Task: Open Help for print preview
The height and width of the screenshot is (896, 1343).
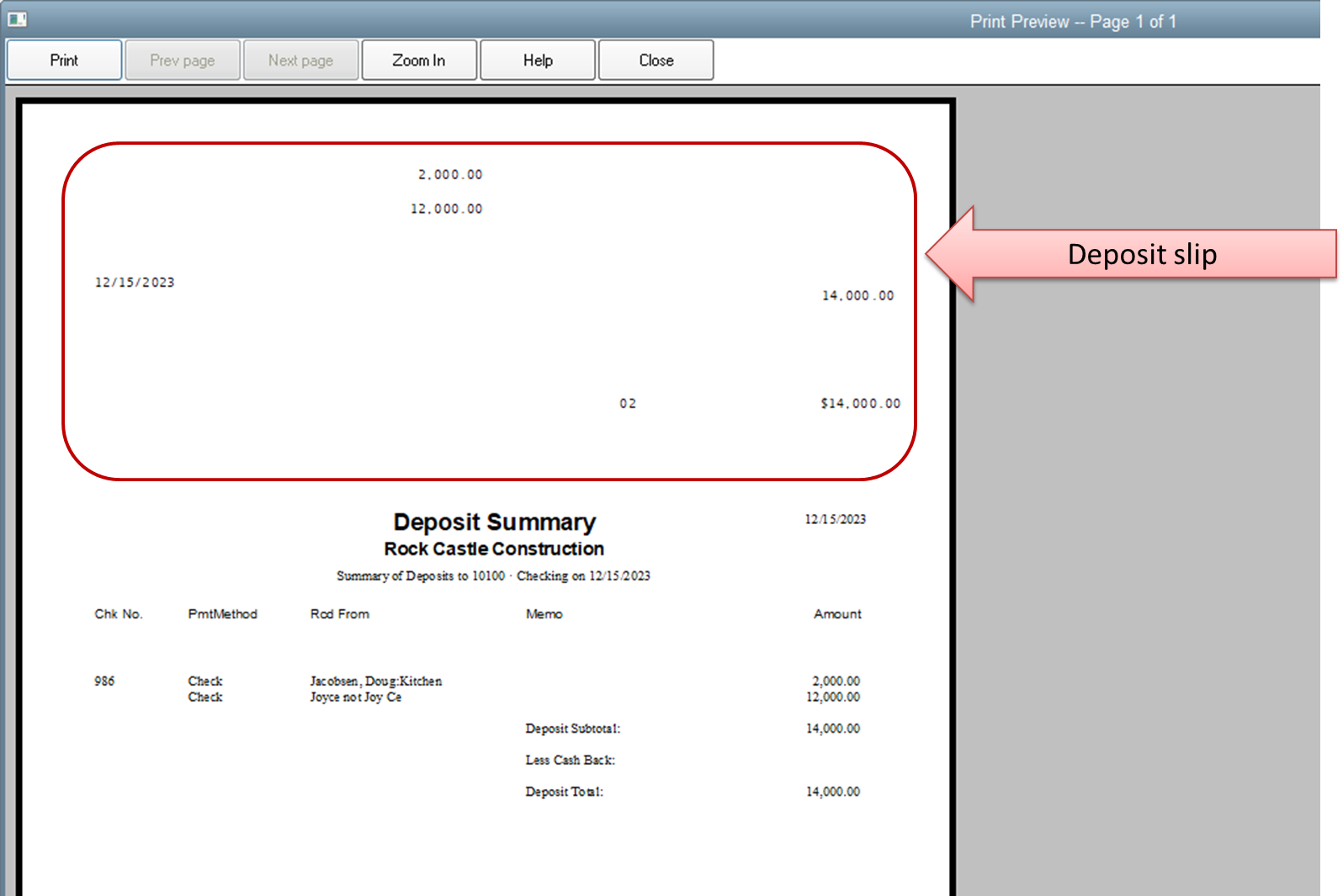Action: point(538,61)
